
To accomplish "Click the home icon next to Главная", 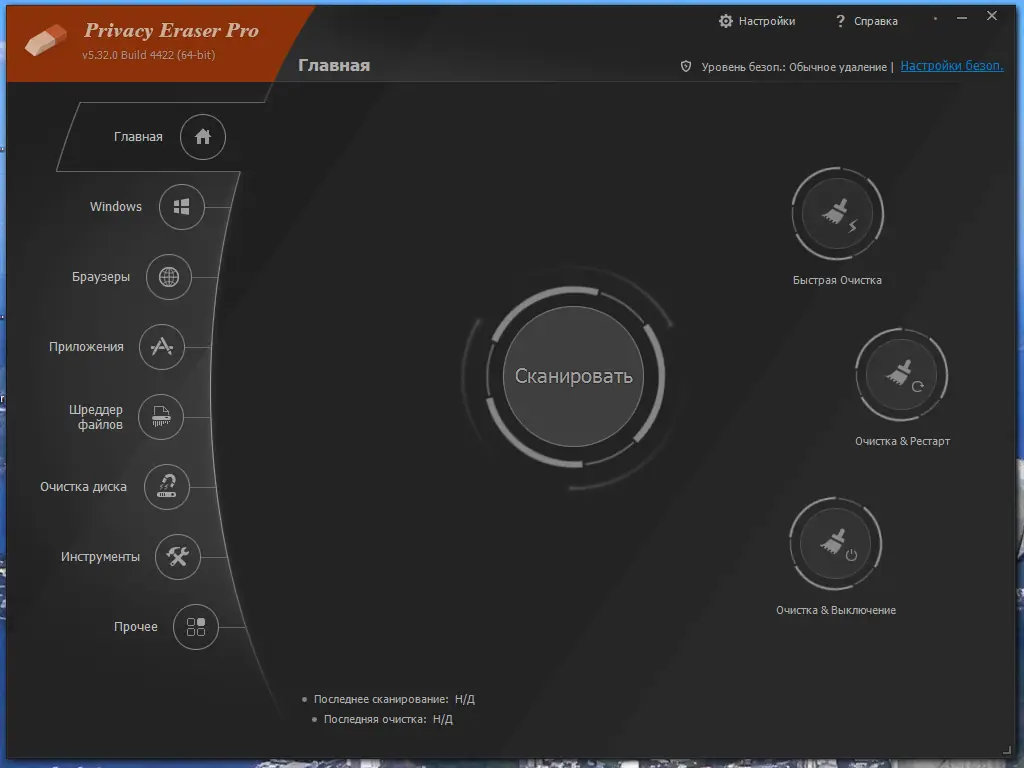I will point(202,136).
